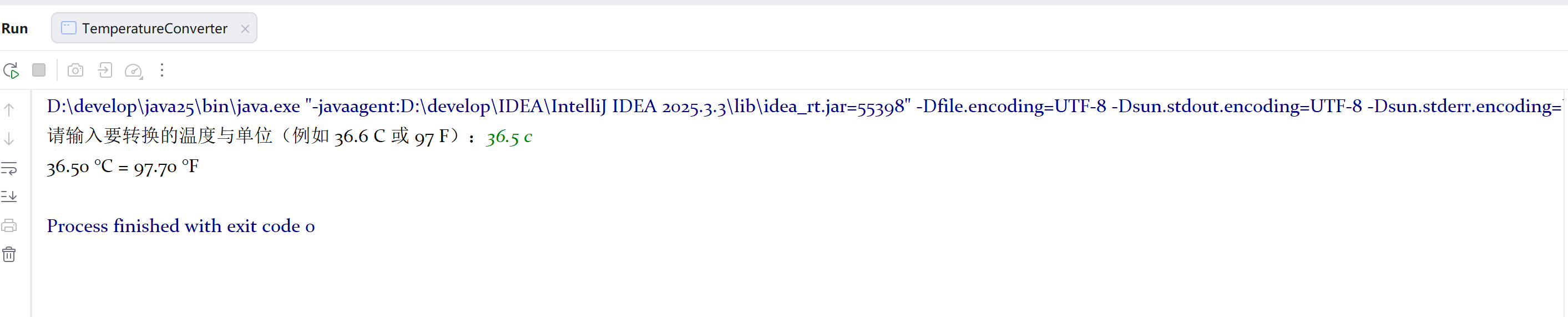Click the arrow-into-box icon in the toolbar
This screenshot has height=317, width=1568.
[105, 70]
